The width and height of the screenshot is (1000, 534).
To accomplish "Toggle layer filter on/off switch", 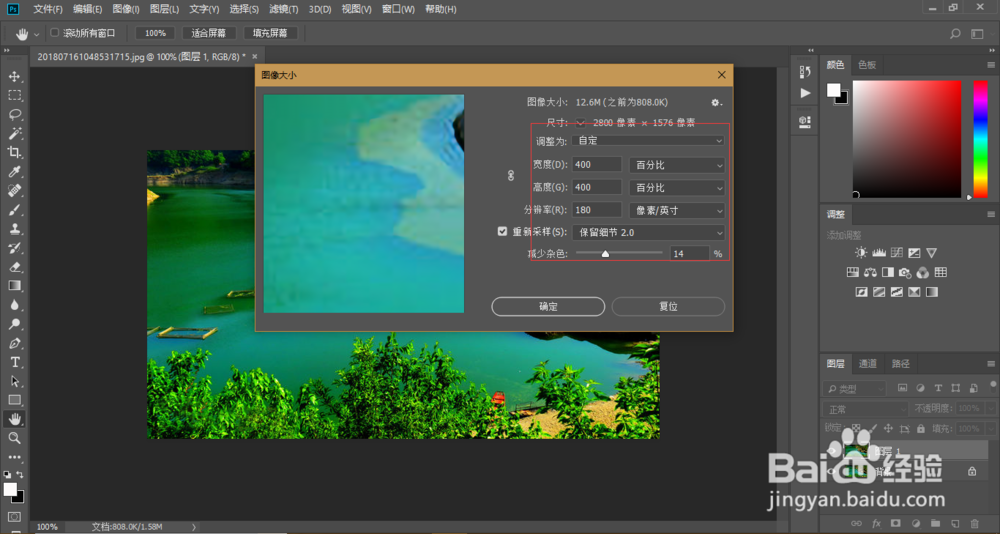I will (x=993, y=385).
